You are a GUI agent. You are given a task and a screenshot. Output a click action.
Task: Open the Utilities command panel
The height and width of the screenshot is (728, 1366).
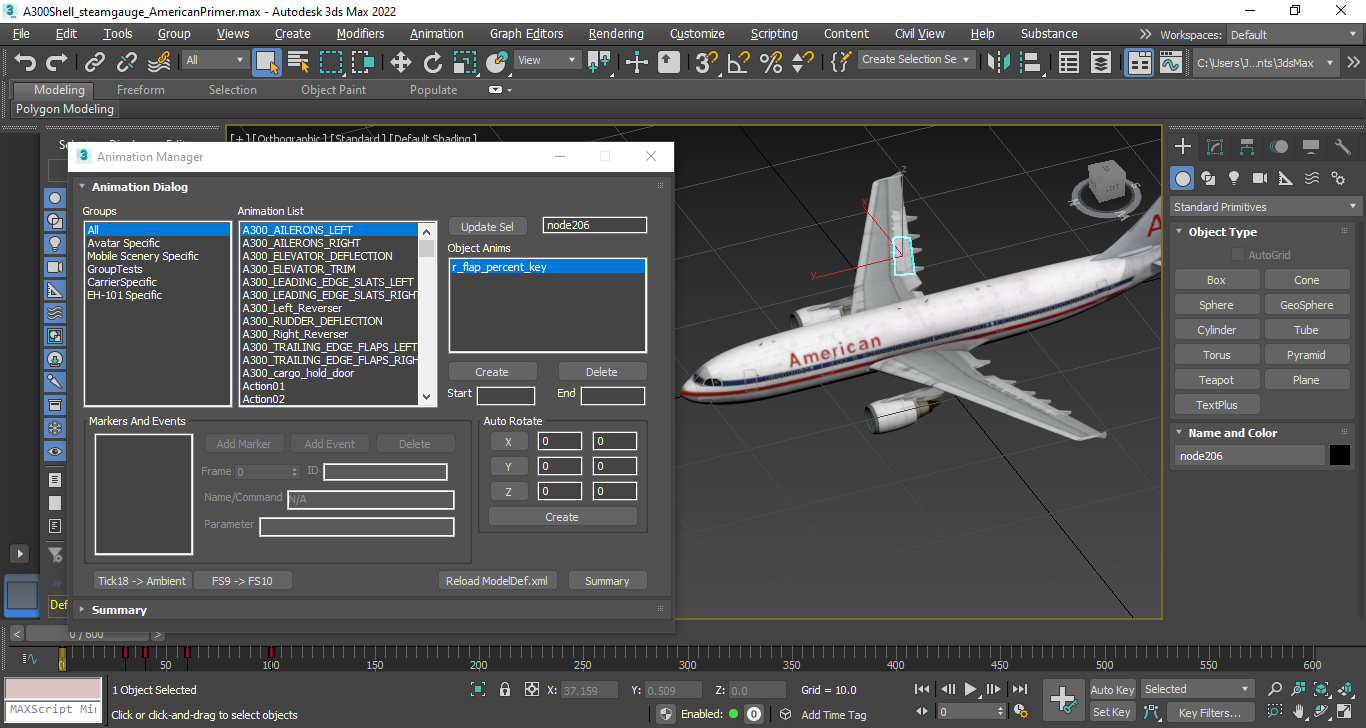pos(1343,147)
